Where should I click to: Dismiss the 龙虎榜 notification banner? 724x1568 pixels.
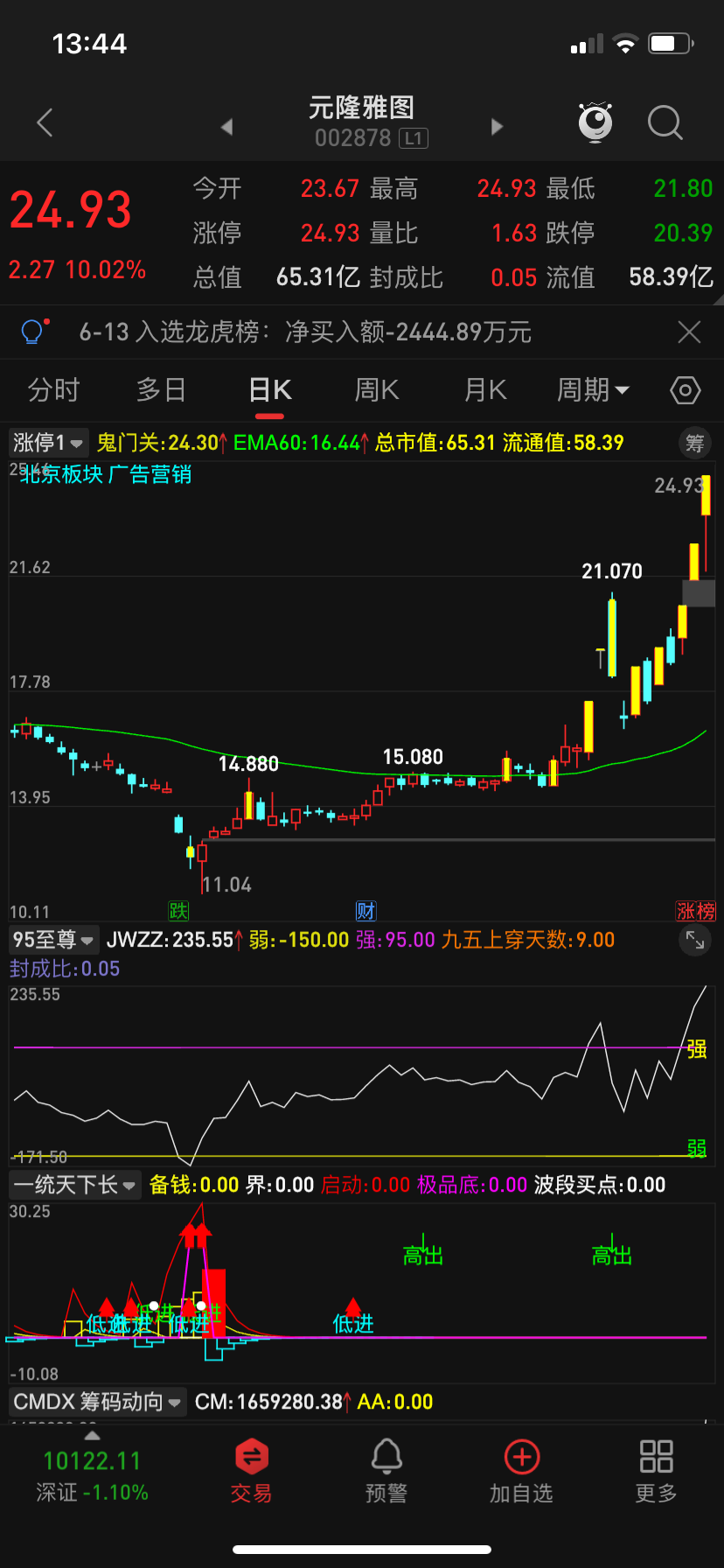689,332
